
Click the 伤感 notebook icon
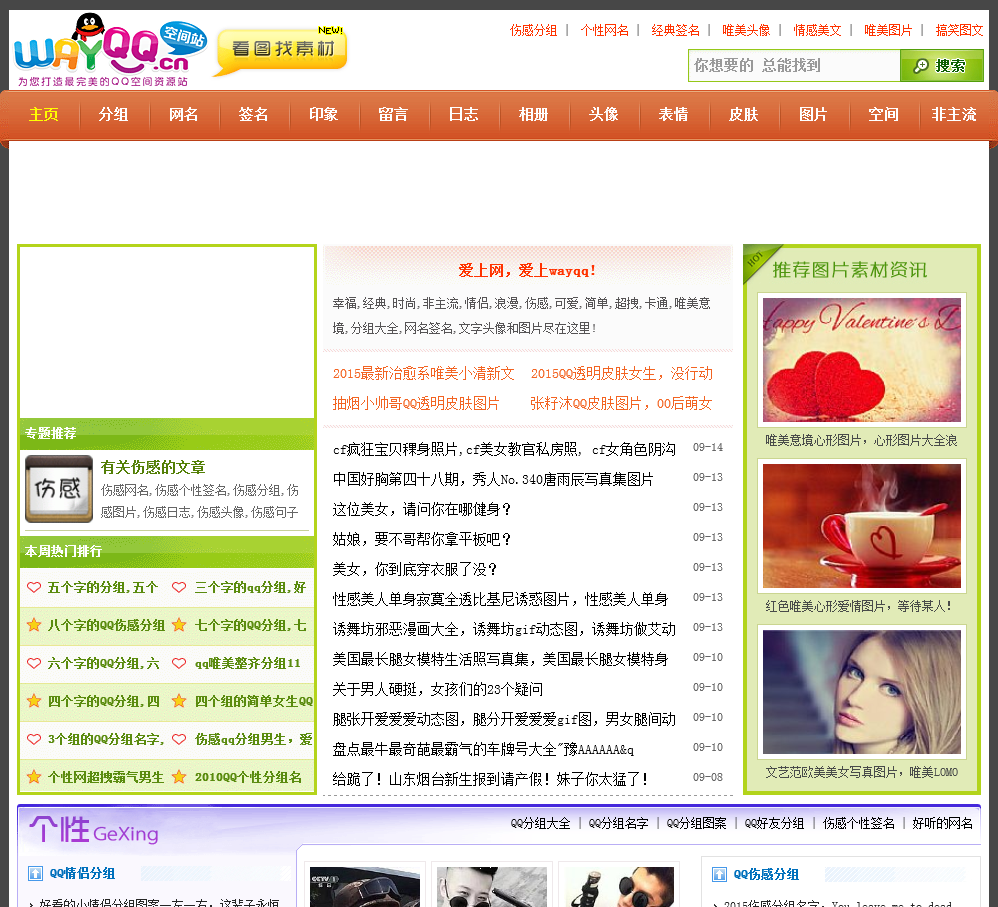pos(59,489)
